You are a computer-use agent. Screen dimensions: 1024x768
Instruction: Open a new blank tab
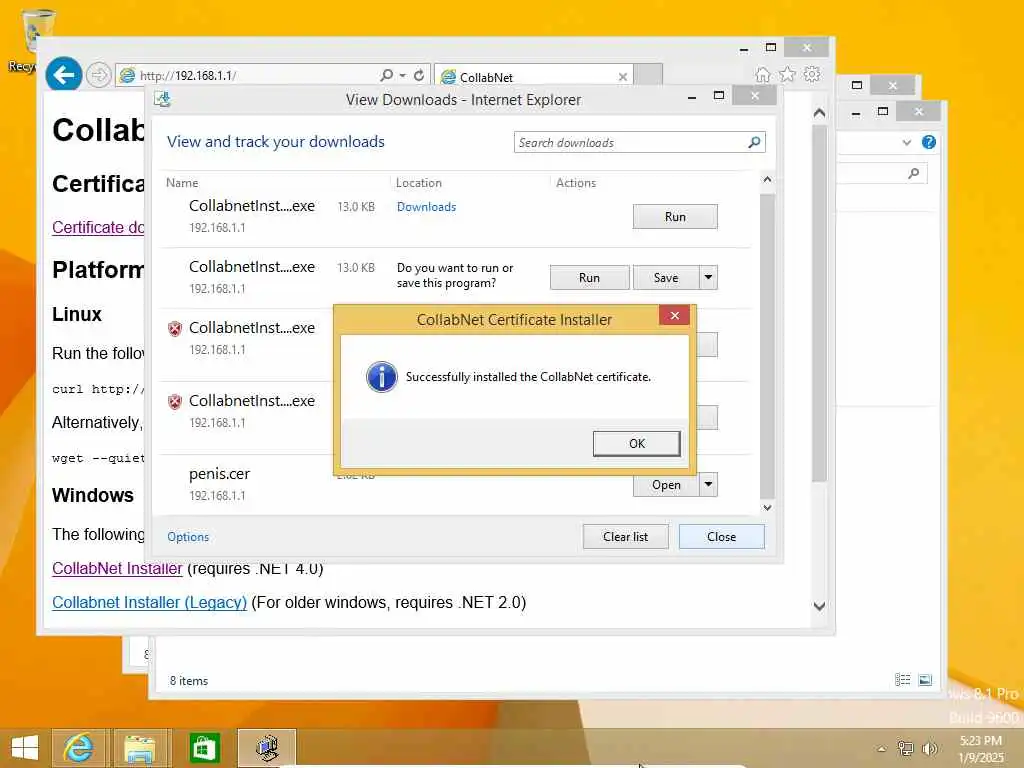648,75
